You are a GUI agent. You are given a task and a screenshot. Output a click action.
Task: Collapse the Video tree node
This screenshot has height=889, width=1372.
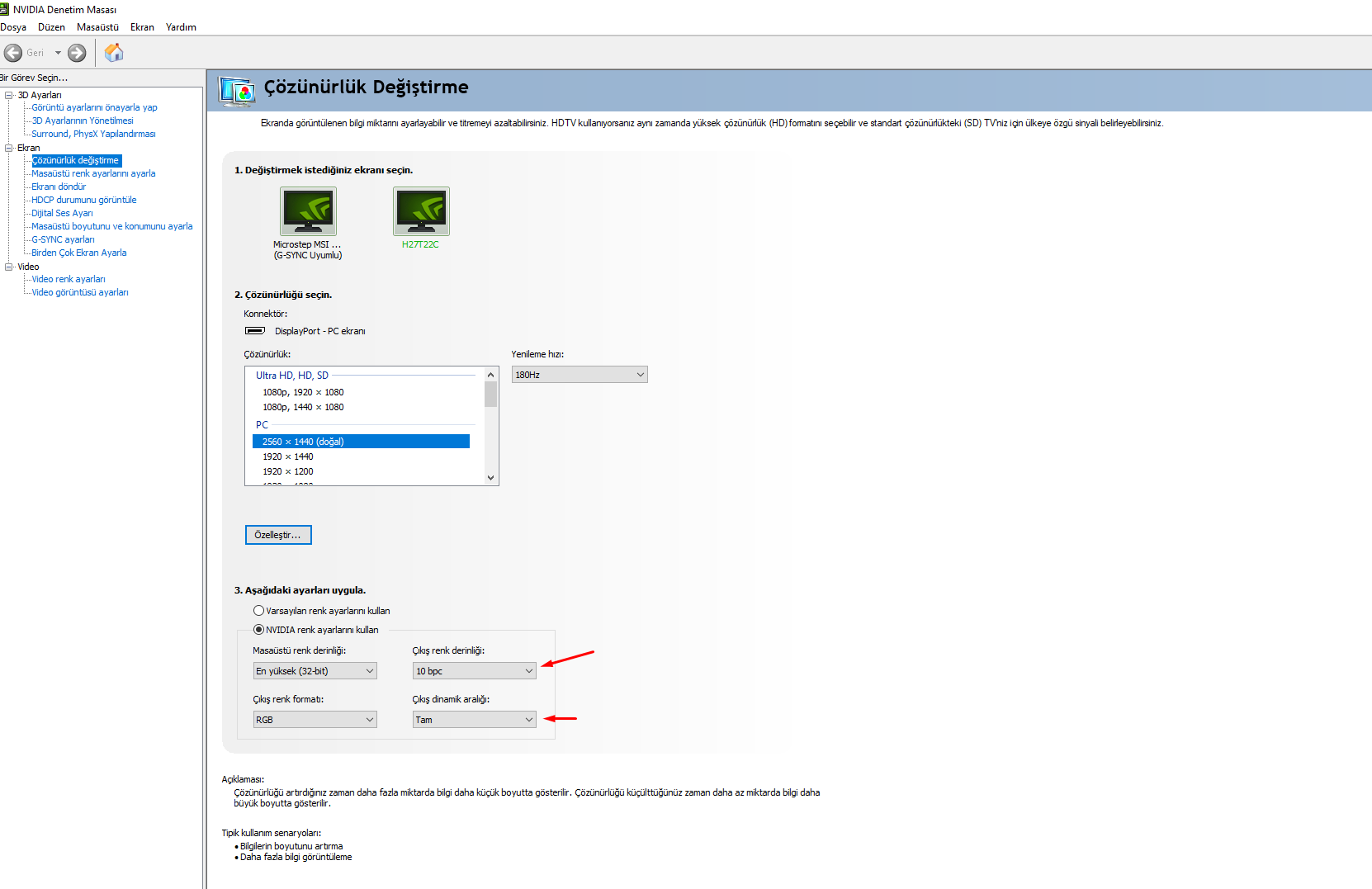[9, 267]
